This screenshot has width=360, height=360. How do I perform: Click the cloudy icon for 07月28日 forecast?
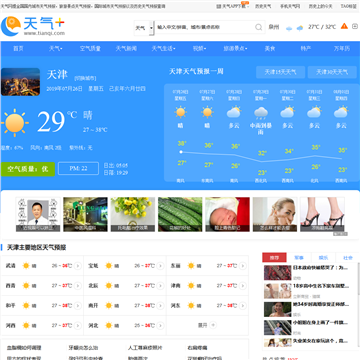[234, 112]
